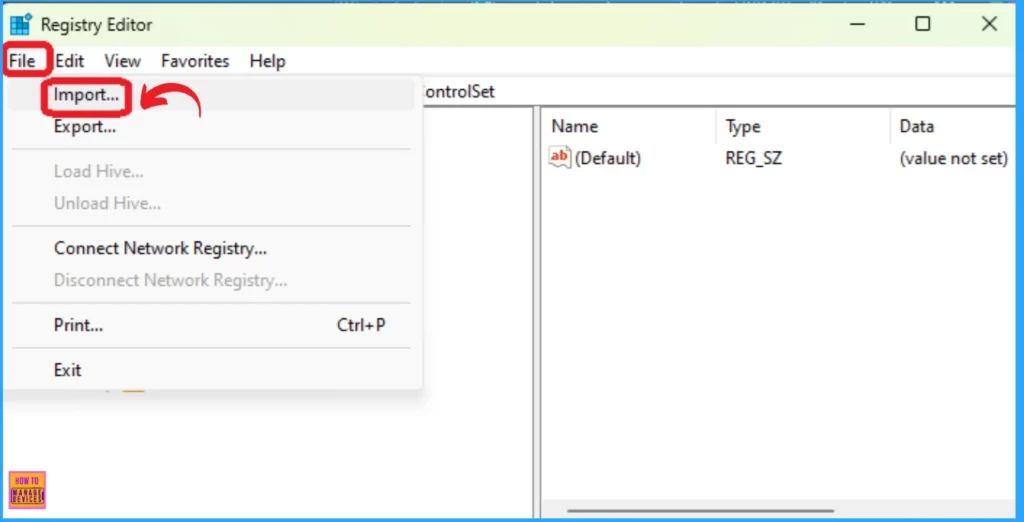Click the (Default) string value icon
Image resolution: width=1024 pixels, height=522 pixels.
coord(560,157)
